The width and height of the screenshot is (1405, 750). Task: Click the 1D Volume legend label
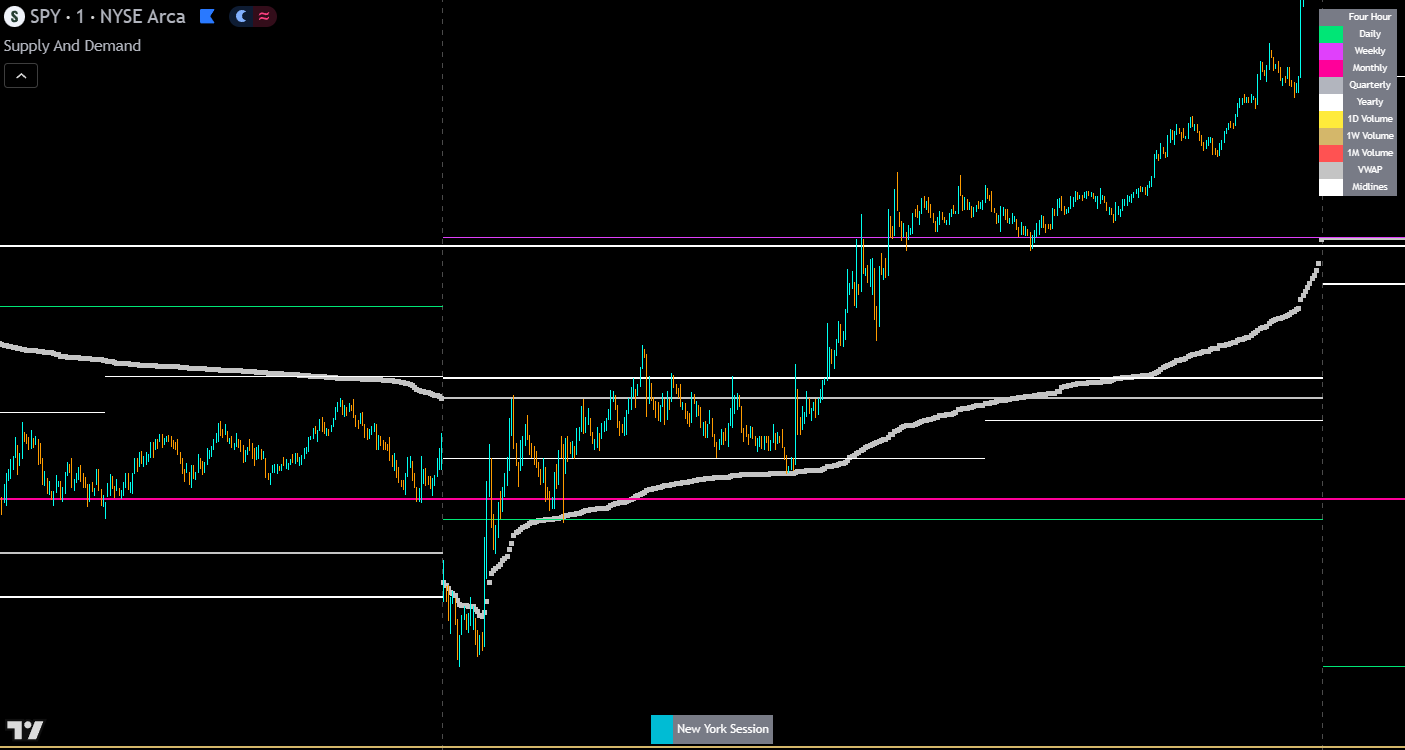point(1369,119)
